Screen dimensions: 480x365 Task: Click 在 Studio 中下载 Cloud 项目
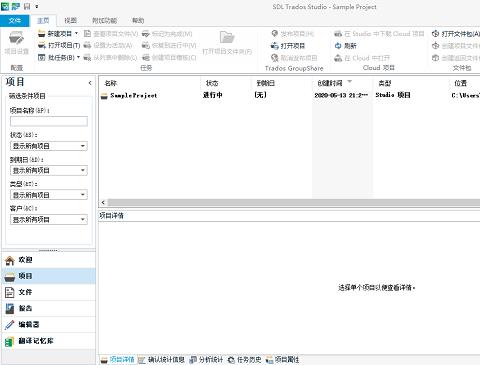click(379, 34)
